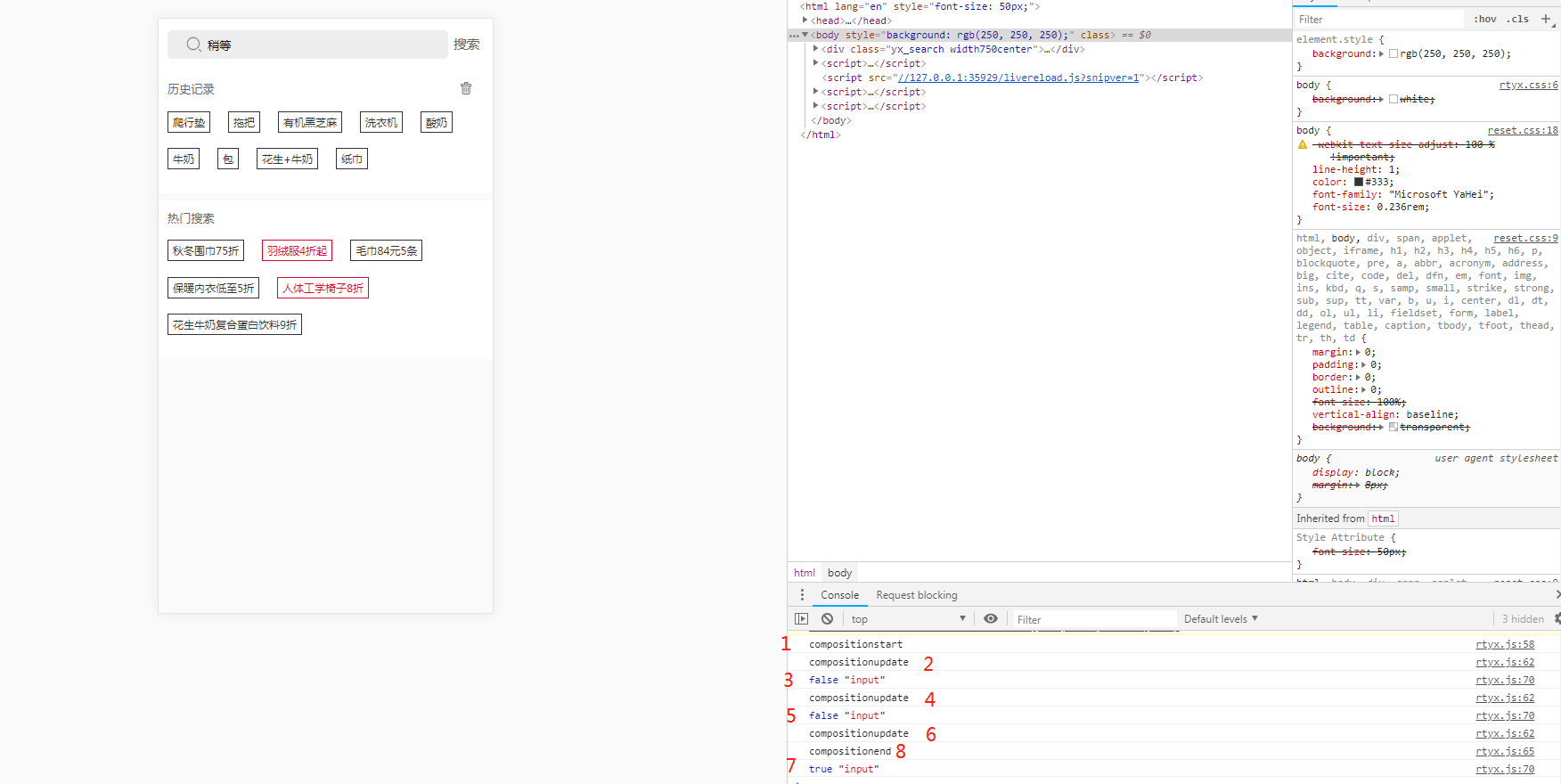Select history tag 拖把
The width and height of the screenshot is (1561, 784).
(x=244, y=122)
